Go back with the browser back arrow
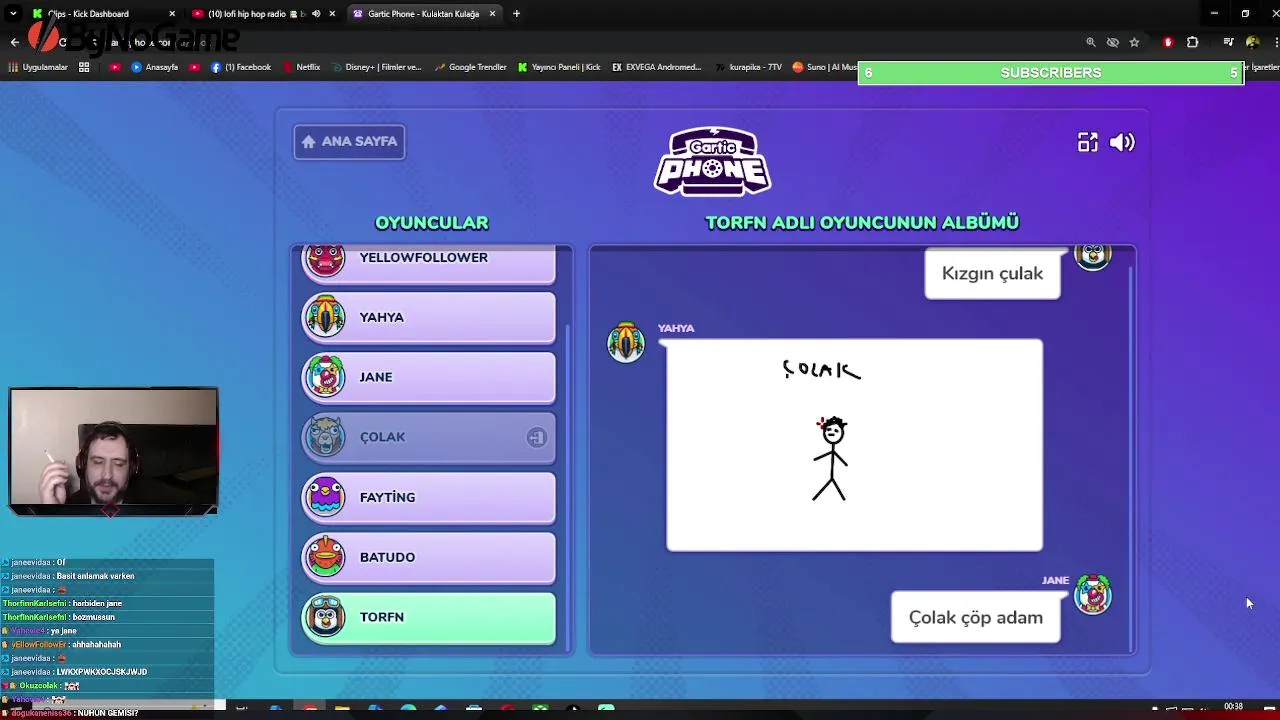1280x720 pixels. pos(14,42)
